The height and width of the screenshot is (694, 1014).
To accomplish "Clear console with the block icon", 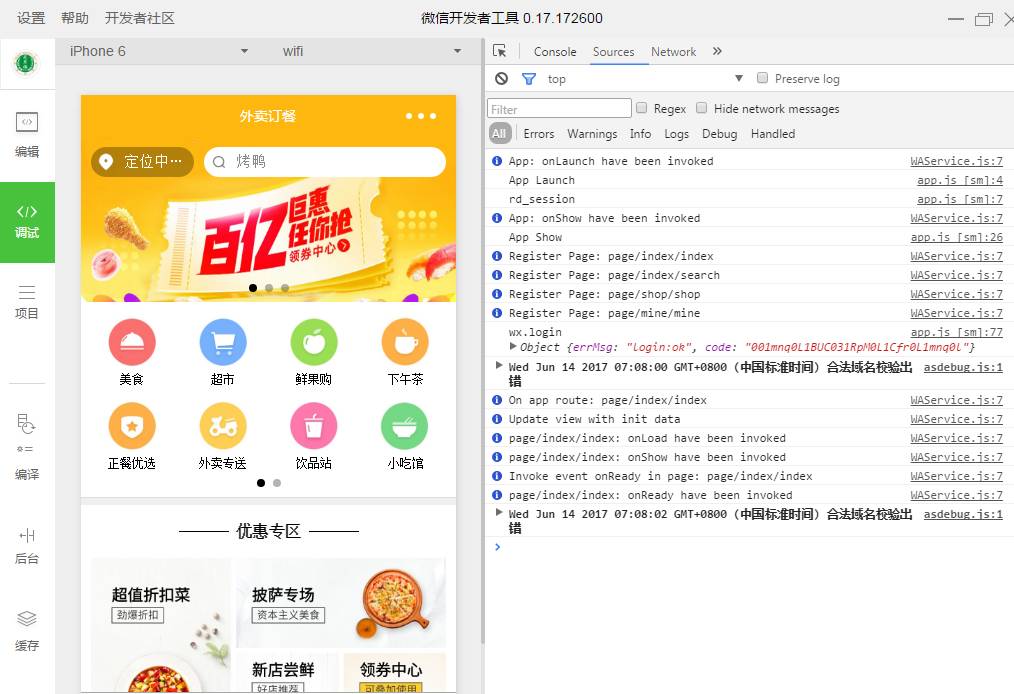I will [x=501, y=78].
